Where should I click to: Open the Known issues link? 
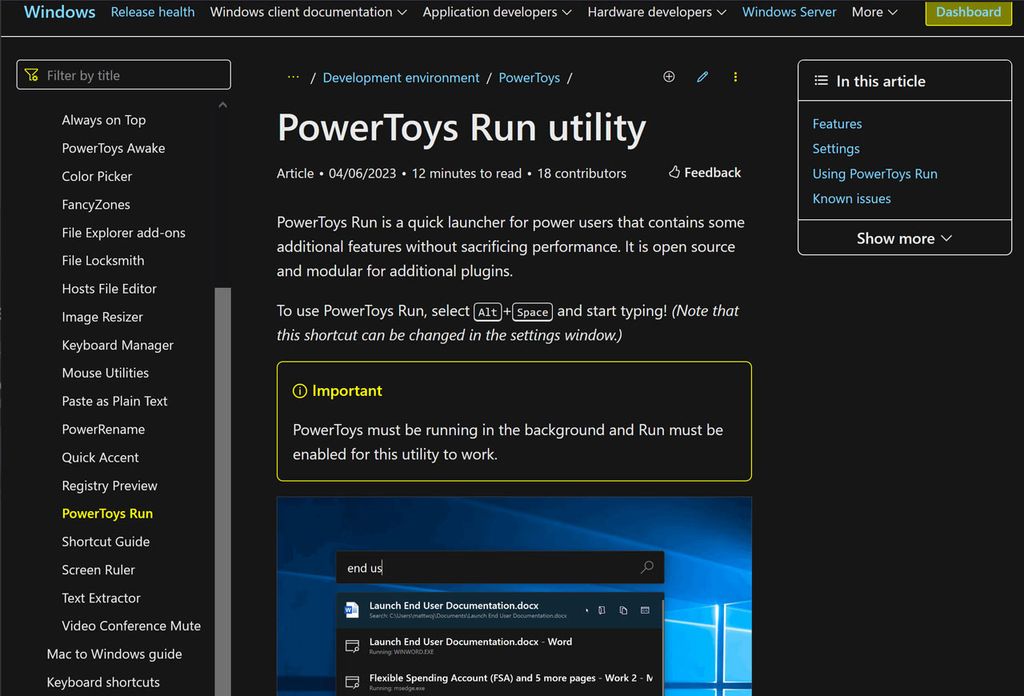pyautogui.click(x=851, y=198)
